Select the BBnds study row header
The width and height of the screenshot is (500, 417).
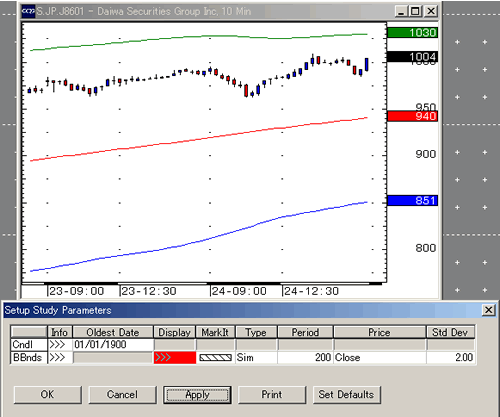29,358
